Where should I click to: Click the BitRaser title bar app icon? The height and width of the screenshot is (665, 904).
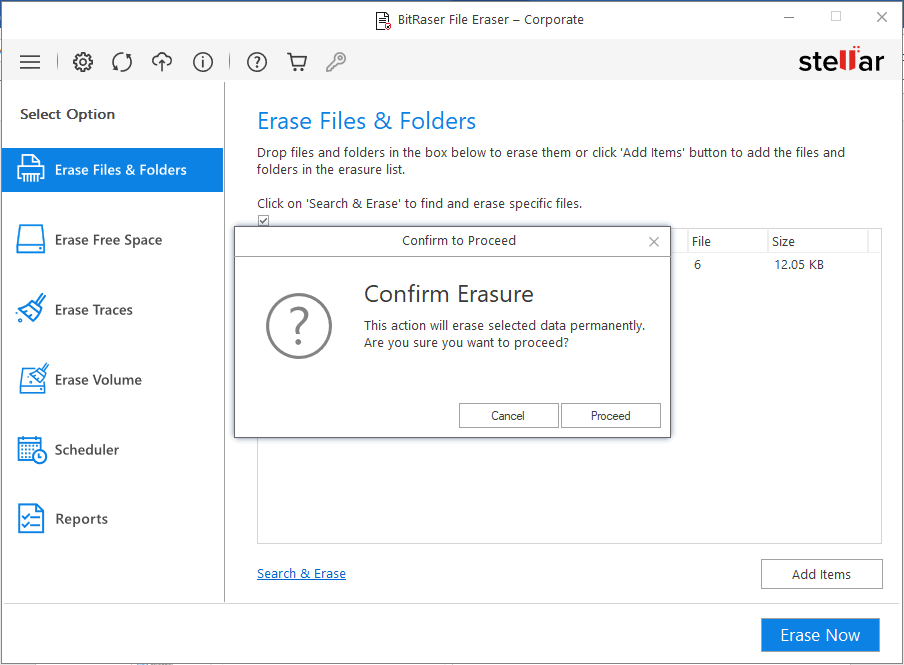(383, 20)
